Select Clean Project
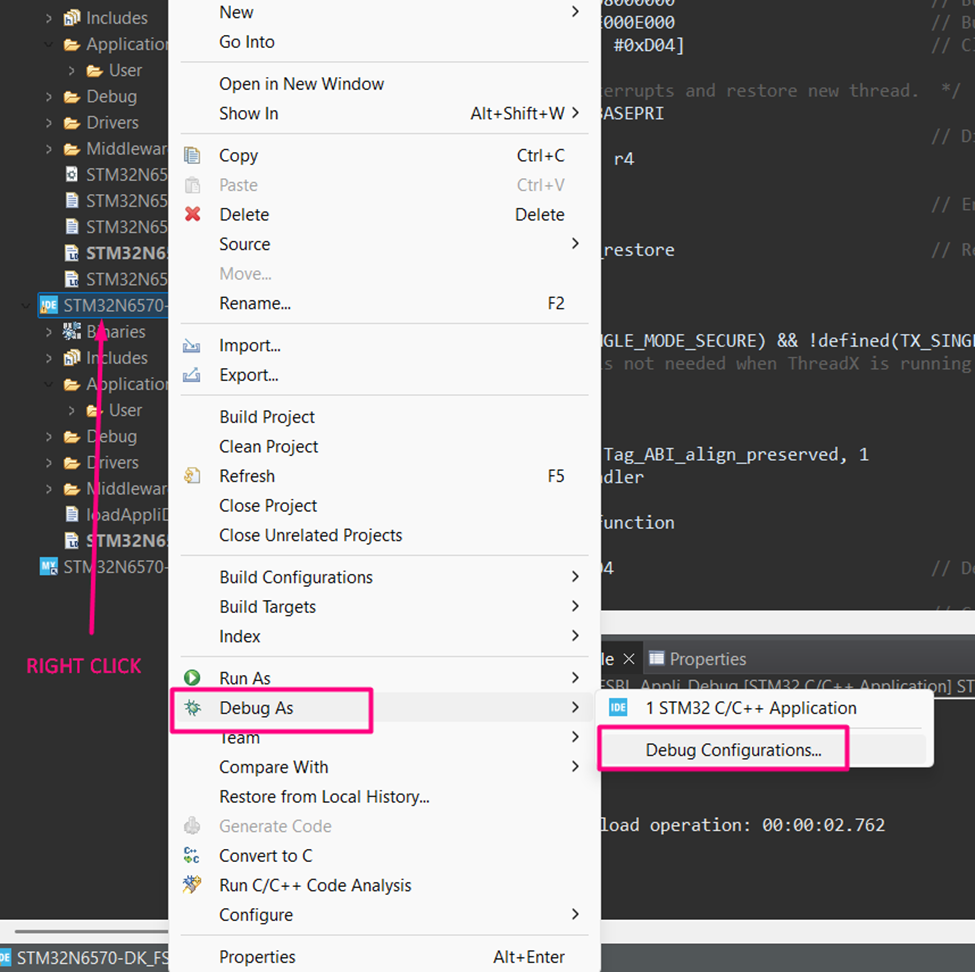975x972 pixels. tap(384, 447)
